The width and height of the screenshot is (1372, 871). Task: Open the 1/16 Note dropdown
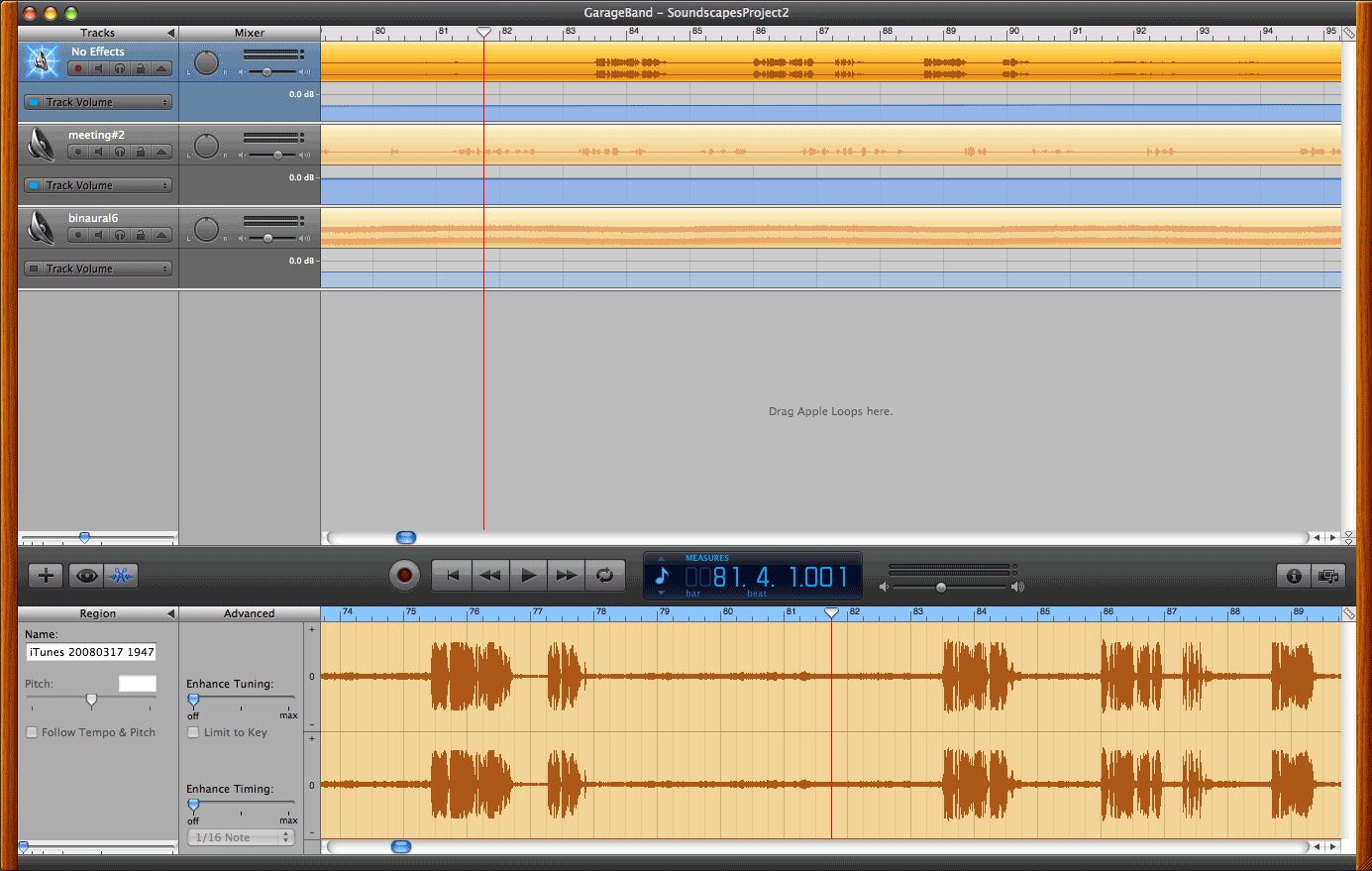click(241, 837)
